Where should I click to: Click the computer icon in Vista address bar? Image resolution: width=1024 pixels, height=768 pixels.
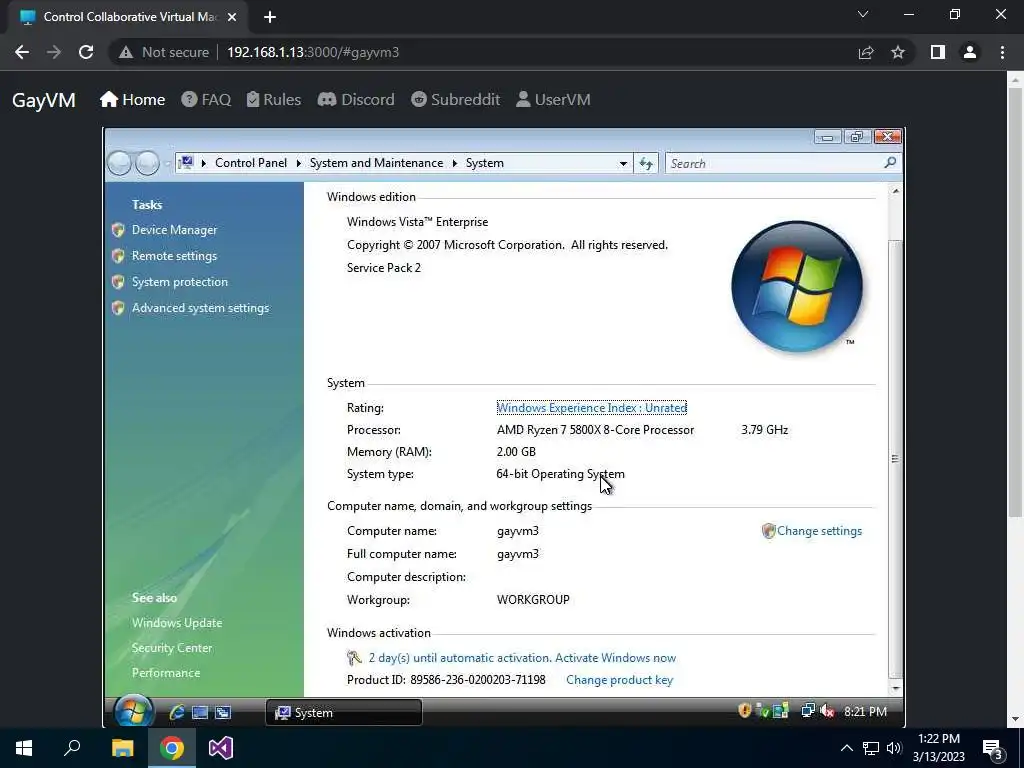[x=186, y=163]
